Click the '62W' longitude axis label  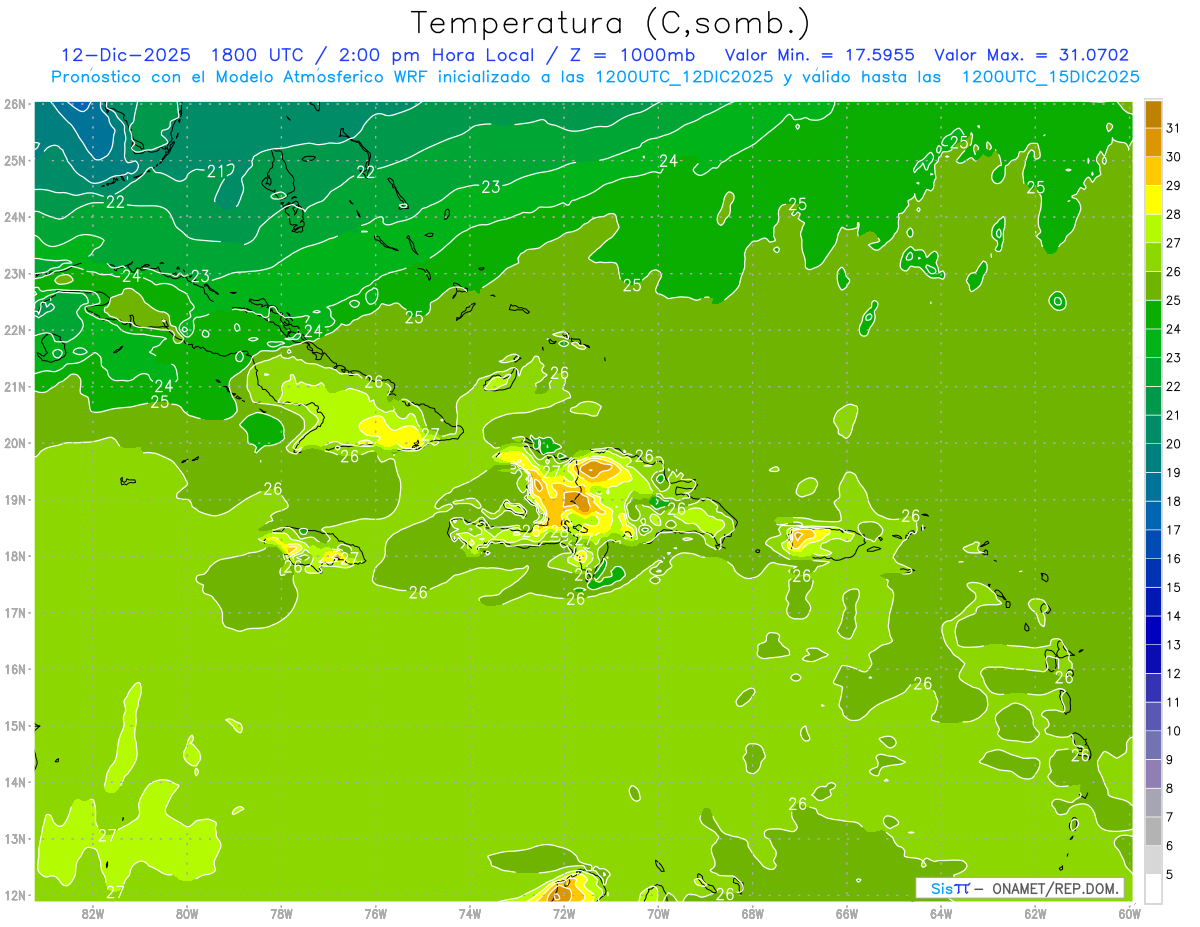point(1035,913)
